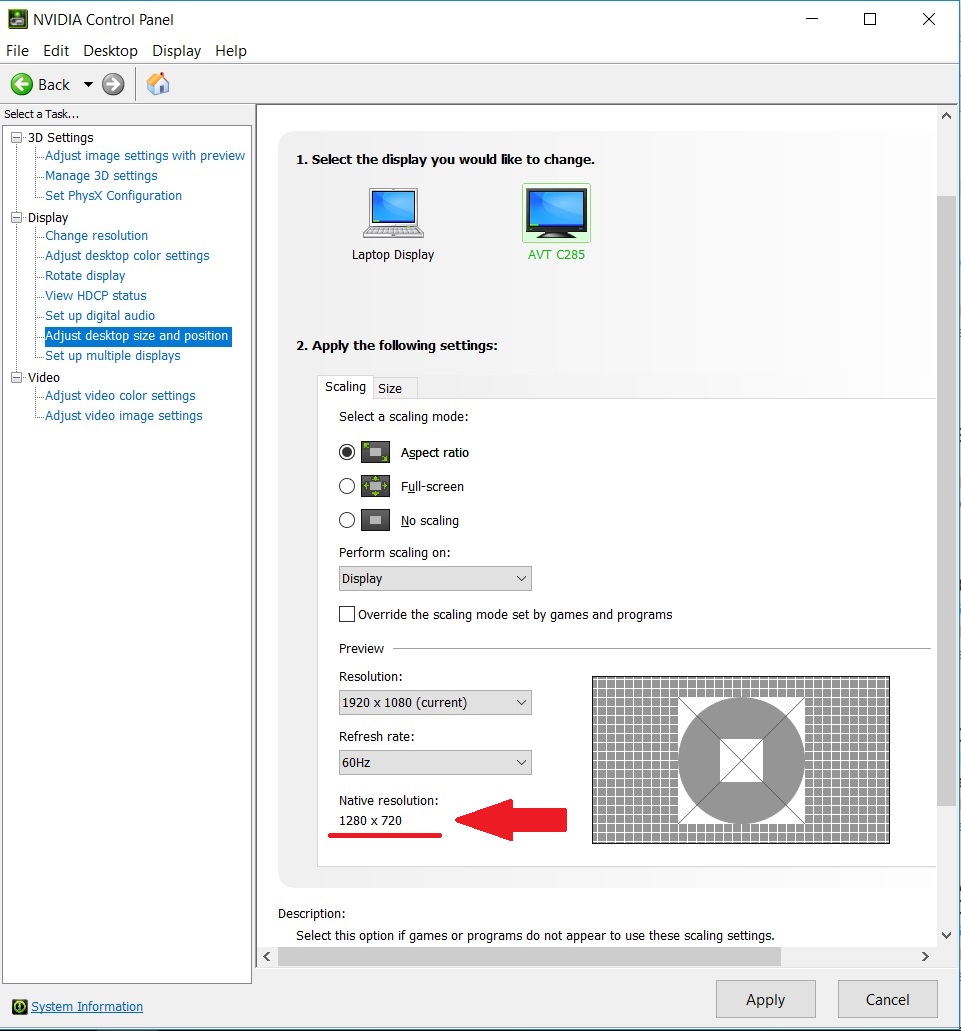
Task: Open the Edit menu
Action: pyautogui.click(x=56, y=51)
